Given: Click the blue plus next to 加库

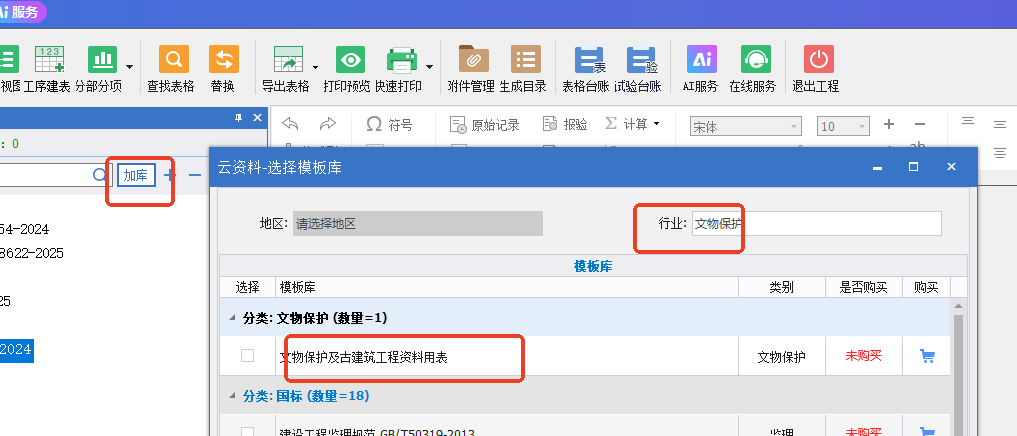Looking at the screenshot, I should [x=170, y=175].
